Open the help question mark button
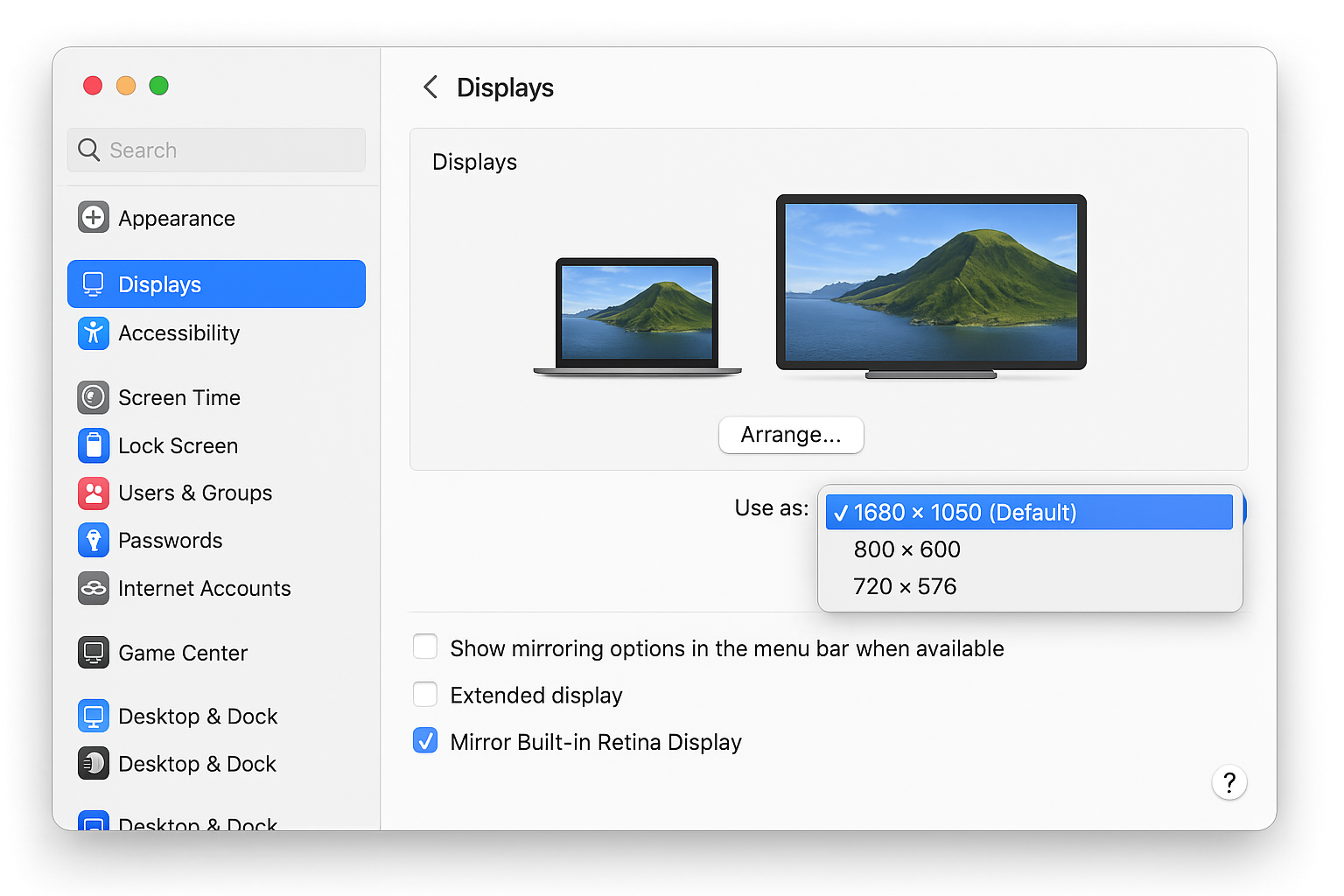Screen dimensions: 1344x896 [1229, 783]
